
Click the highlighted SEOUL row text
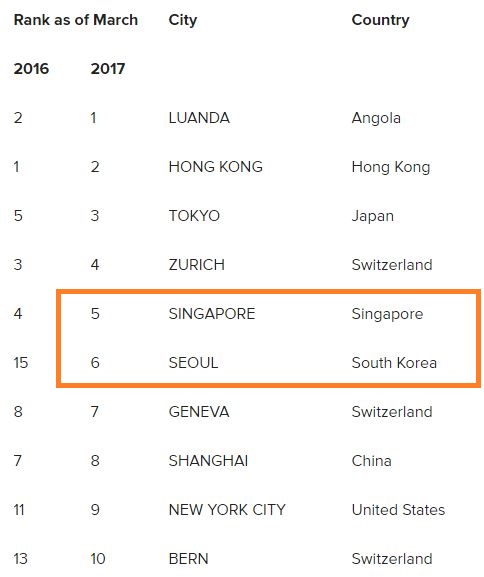(x=193, y=363)
